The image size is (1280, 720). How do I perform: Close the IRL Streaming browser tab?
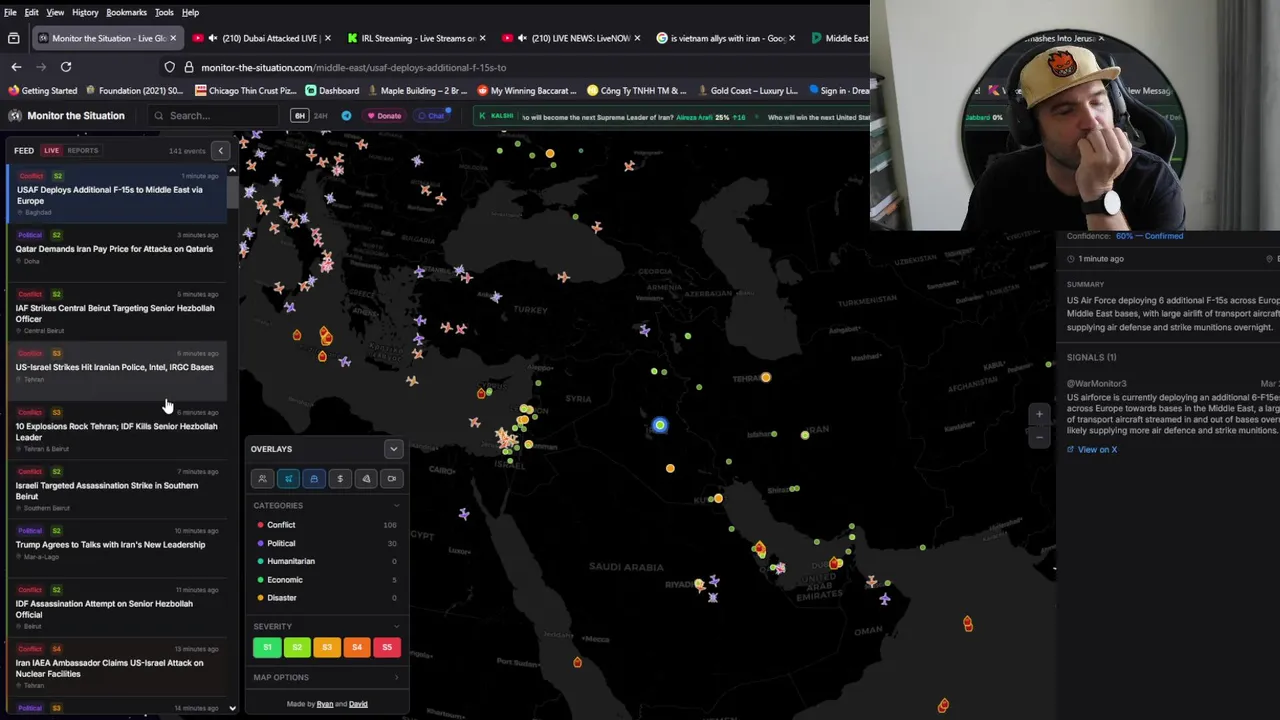(483, 38)
